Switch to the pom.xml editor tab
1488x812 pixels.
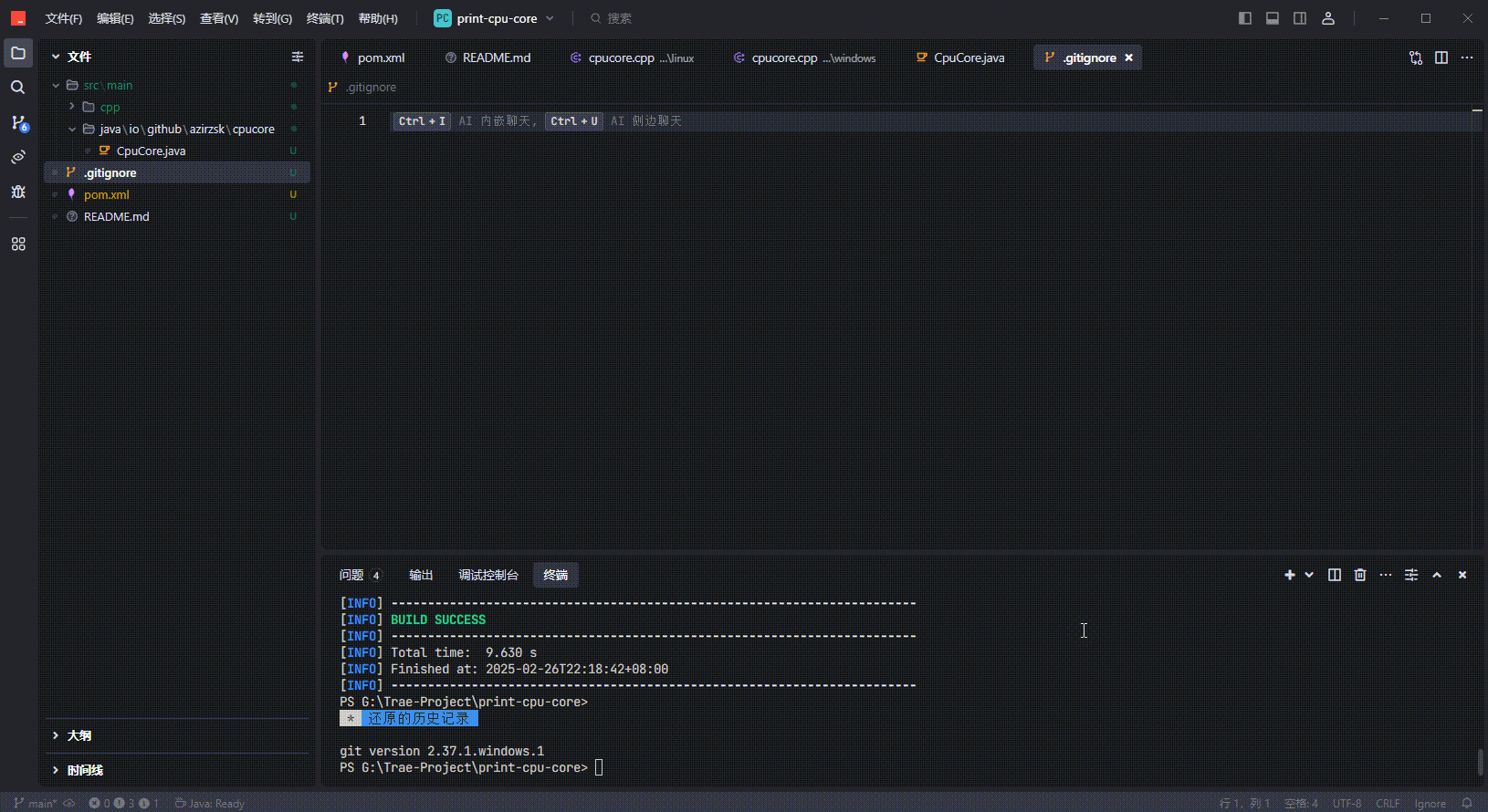[x=372, y=57]
